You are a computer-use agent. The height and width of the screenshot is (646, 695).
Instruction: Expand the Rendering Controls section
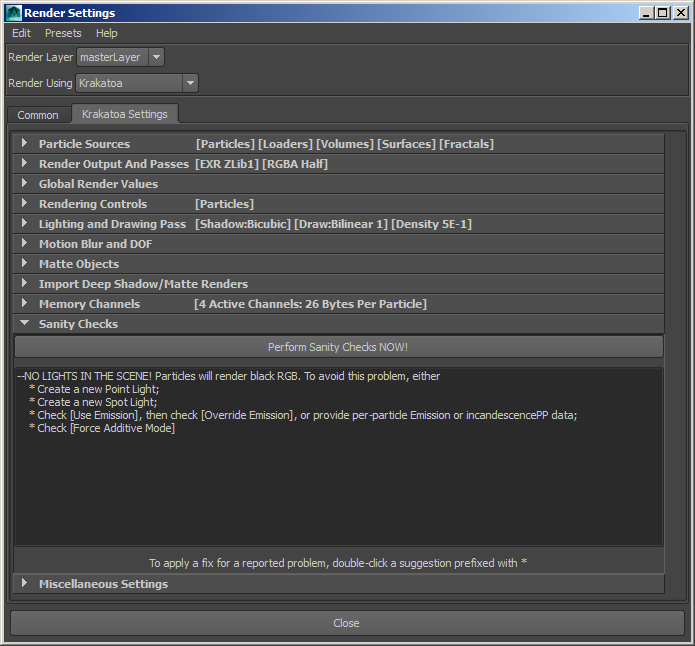tap(339, 204)
